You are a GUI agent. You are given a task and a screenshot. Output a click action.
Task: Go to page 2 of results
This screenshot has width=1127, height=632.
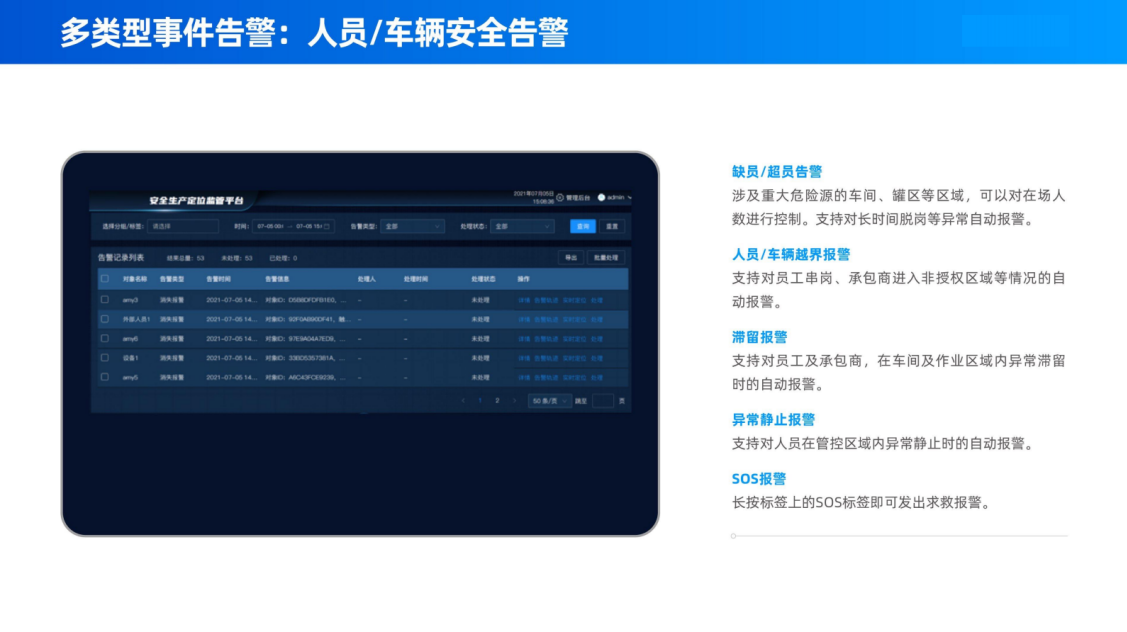[497, 401]
